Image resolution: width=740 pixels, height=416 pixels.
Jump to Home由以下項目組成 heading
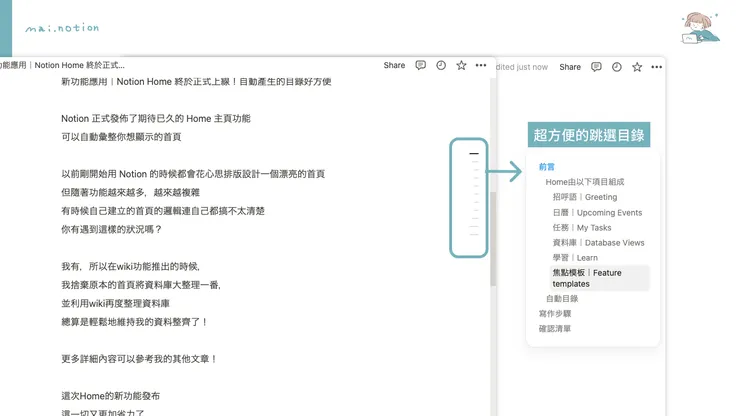pyautogui.click(x=585, y=182)
